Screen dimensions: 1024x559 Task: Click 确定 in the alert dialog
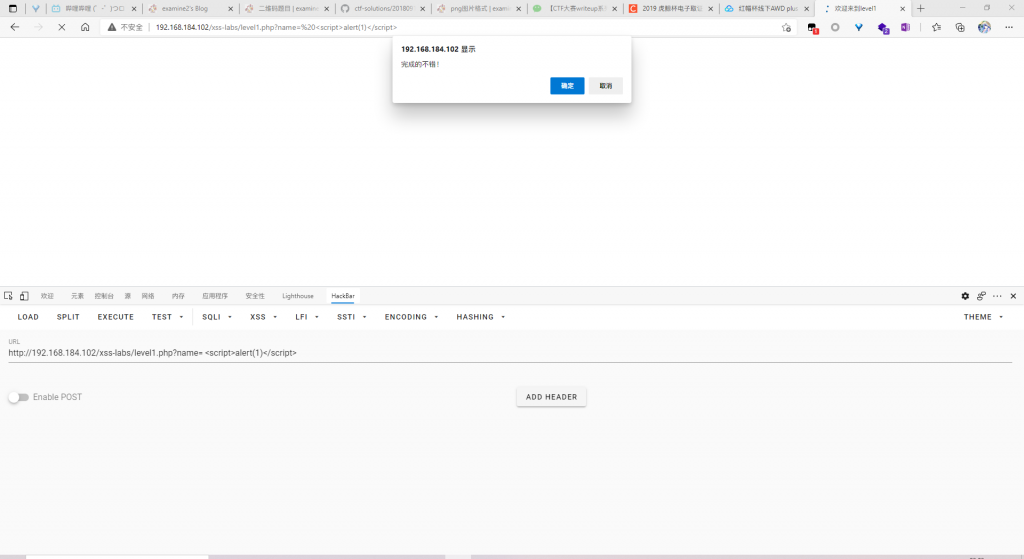pyautogui.click(x=567, y=86)
